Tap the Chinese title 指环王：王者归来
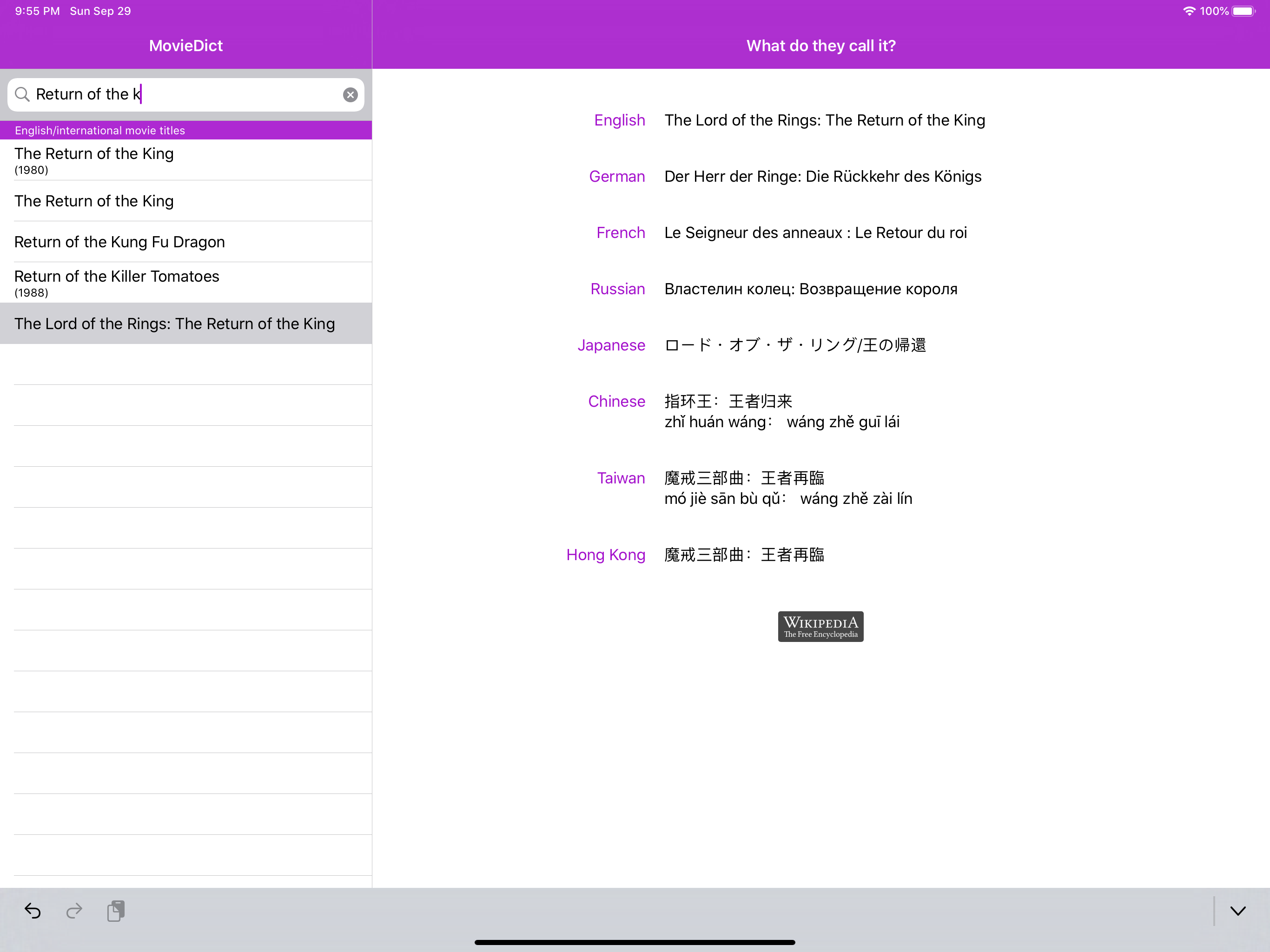The height and width of the screenshot is (952, 1270). (x=728, y=401)
